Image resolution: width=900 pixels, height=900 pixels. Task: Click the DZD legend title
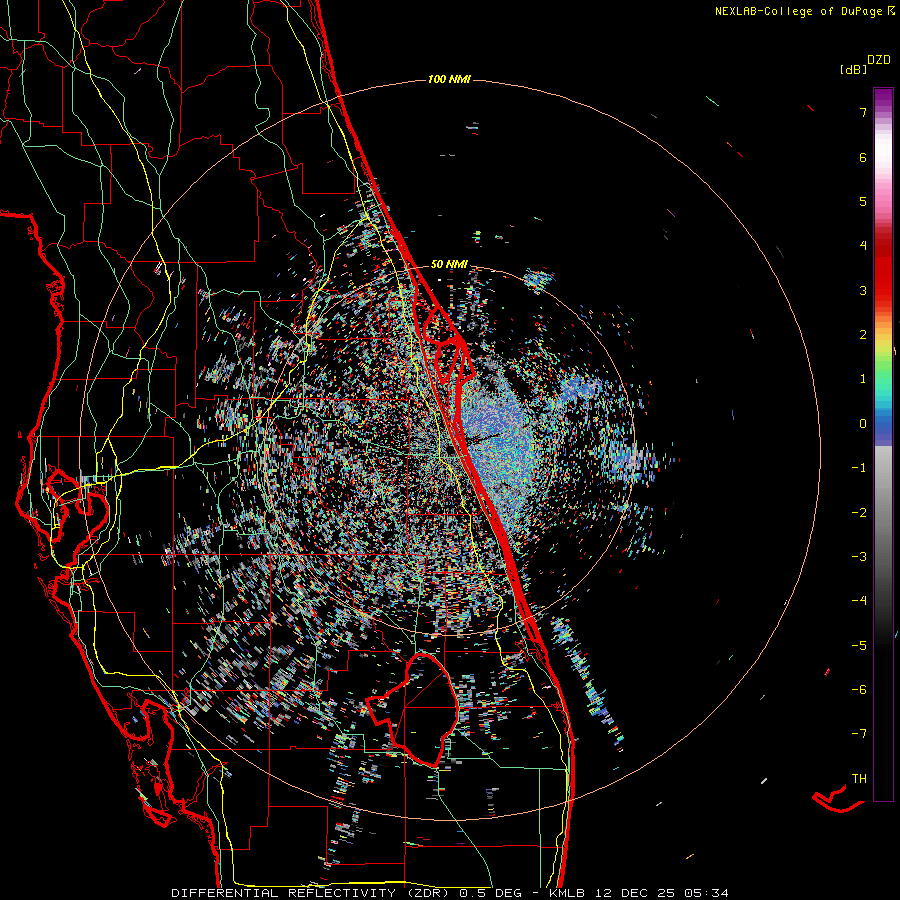pos(879,60)
